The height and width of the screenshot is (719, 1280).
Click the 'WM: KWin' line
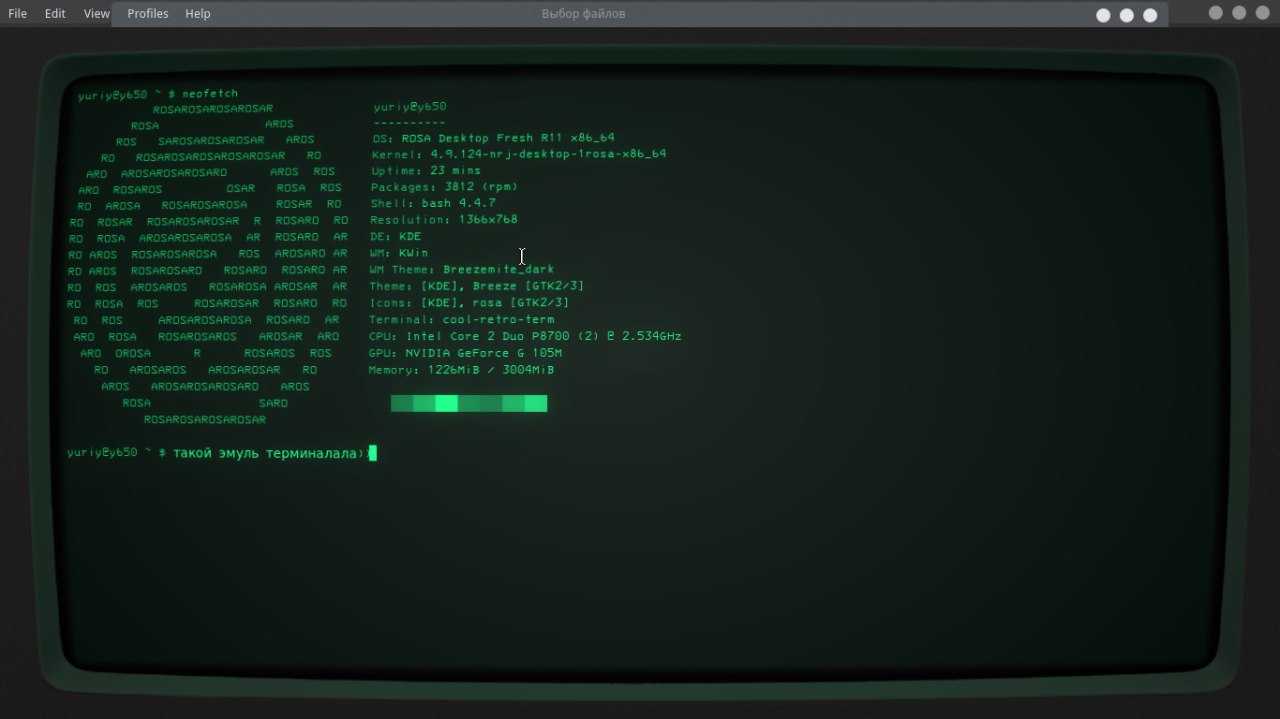(x=399, y=253)
